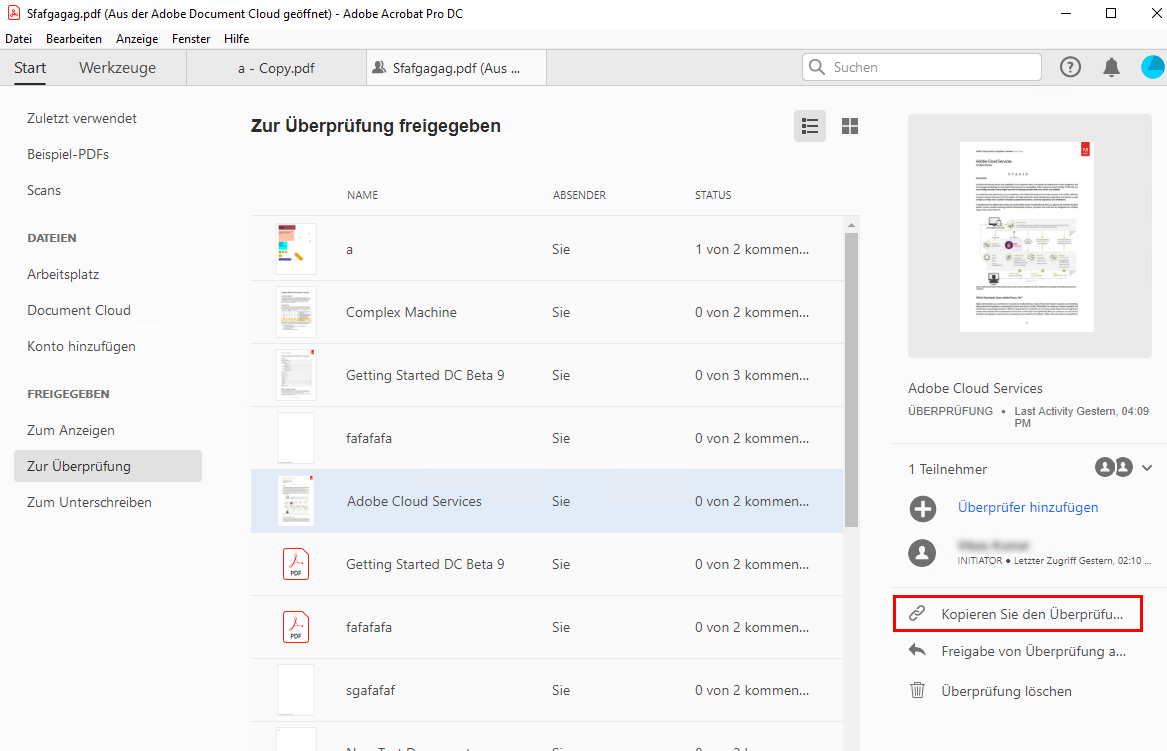Select Scans in sidebar
Image resolution: width=1167 pixels, height=751 pixels.
click(x=44, y=191)
